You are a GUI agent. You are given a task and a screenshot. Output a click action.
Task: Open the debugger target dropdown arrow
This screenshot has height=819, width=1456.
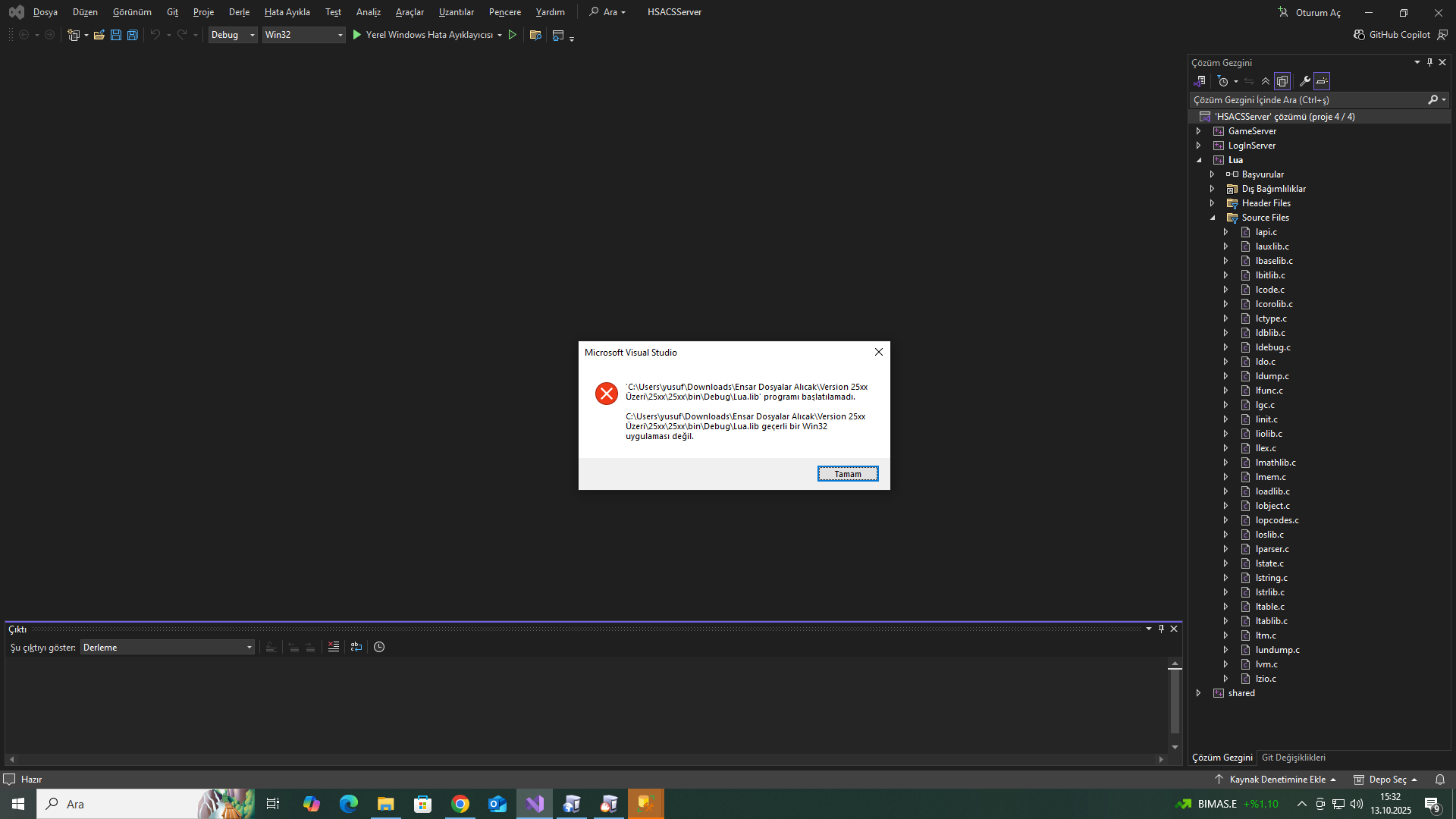tap(500, 35)
